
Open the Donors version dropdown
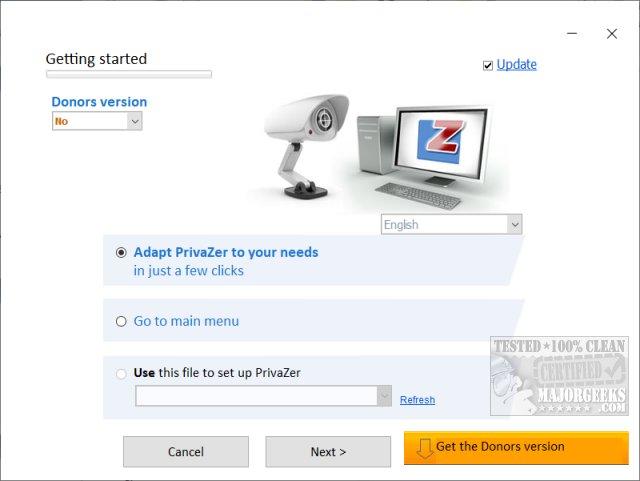point(97,121)
